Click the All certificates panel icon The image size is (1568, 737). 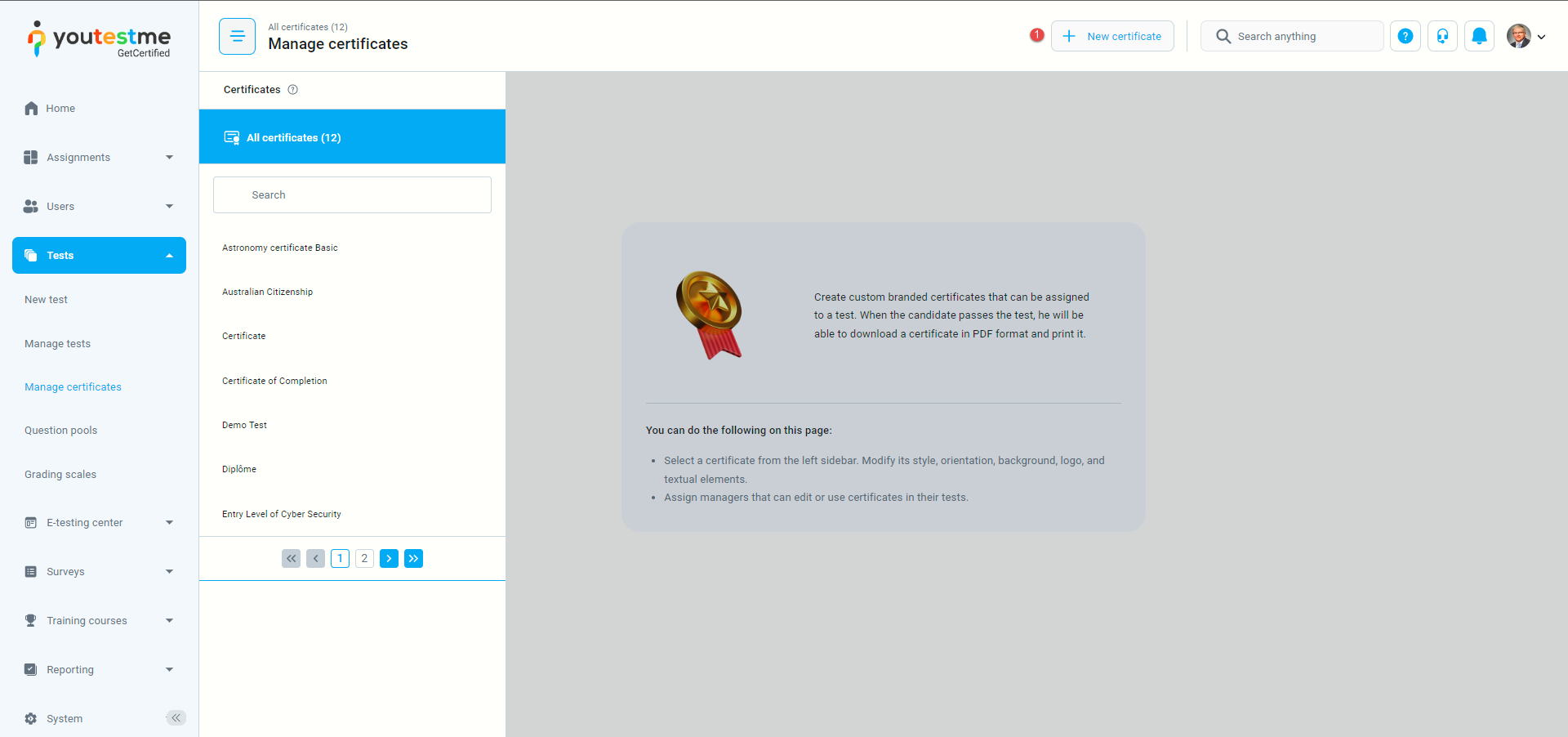[x=232, y=137]
